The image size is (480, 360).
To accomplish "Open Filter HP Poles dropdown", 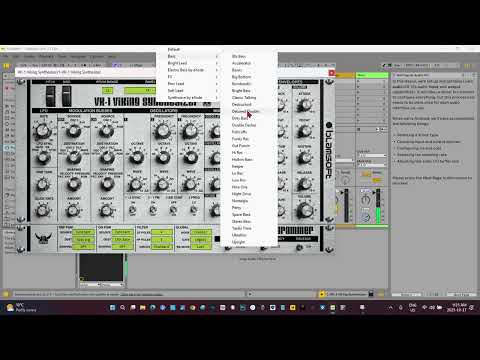I will [x=162, y=239].
